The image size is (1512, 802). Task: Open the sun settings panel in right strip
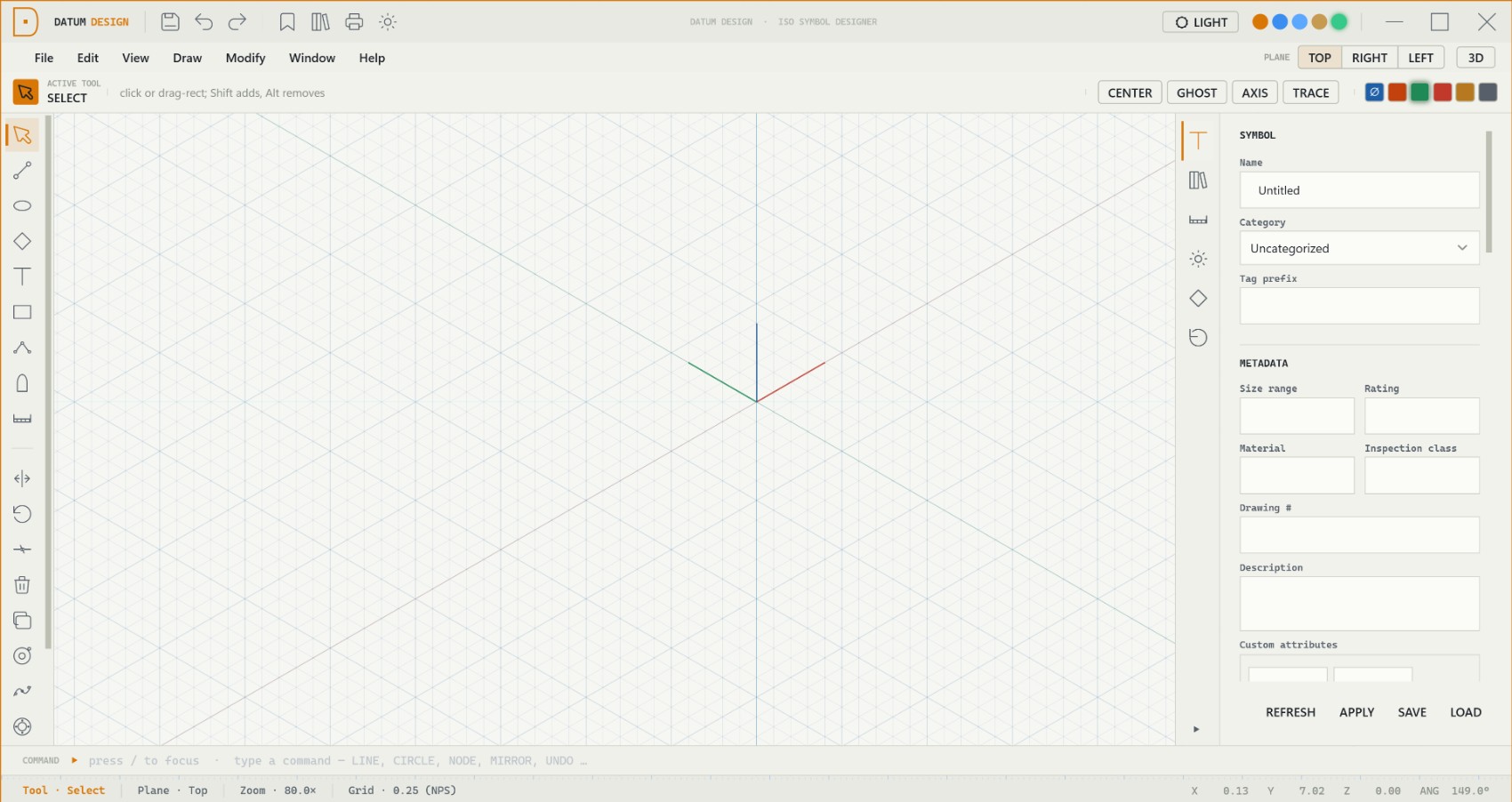pyautogui.click(x=1198, y=259)
